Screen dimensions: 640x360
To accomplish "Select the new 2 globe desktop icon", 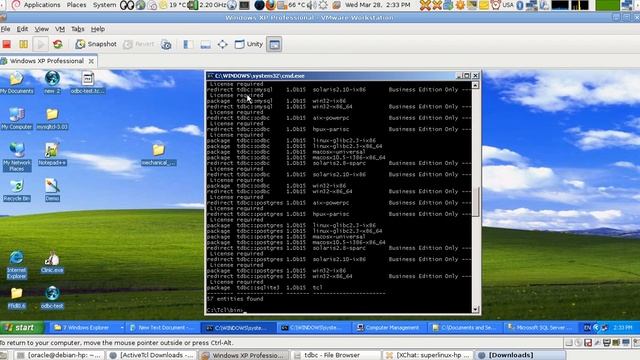I will click(x=52, y=82).
